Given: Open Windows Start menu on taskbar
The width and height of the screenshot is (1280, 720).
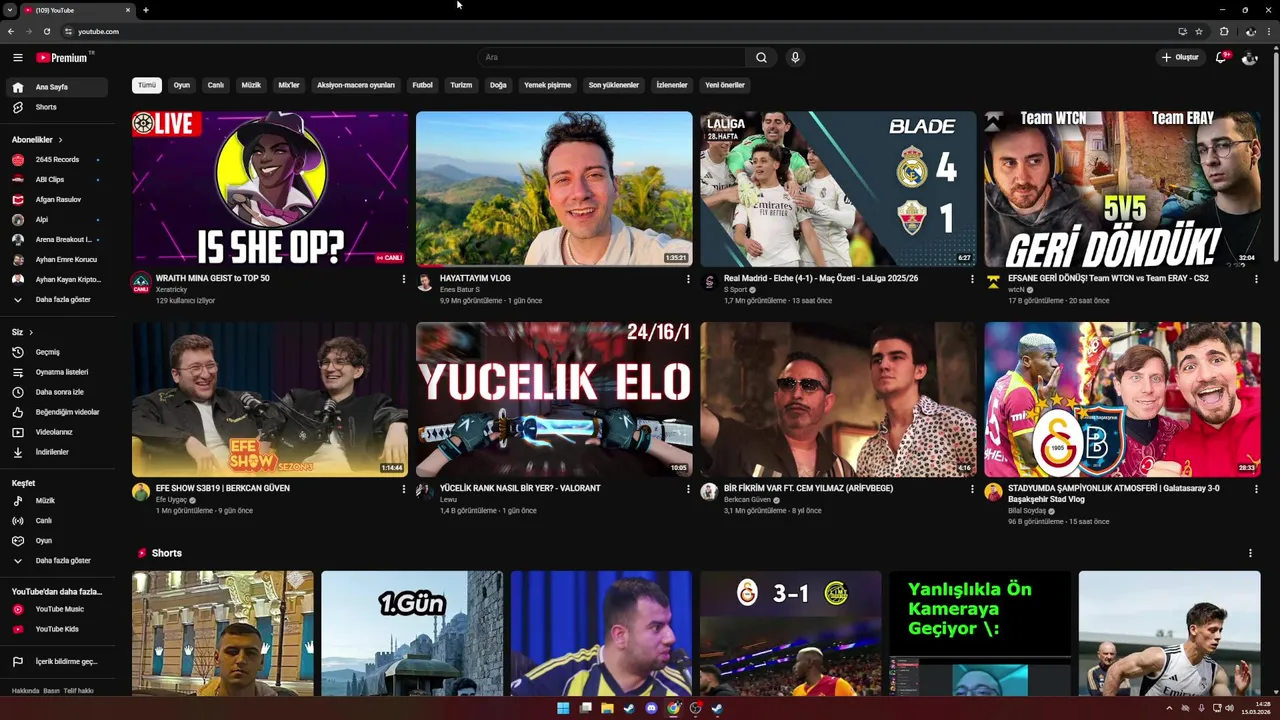Looking at the screenshot, I should click(563, 708).
